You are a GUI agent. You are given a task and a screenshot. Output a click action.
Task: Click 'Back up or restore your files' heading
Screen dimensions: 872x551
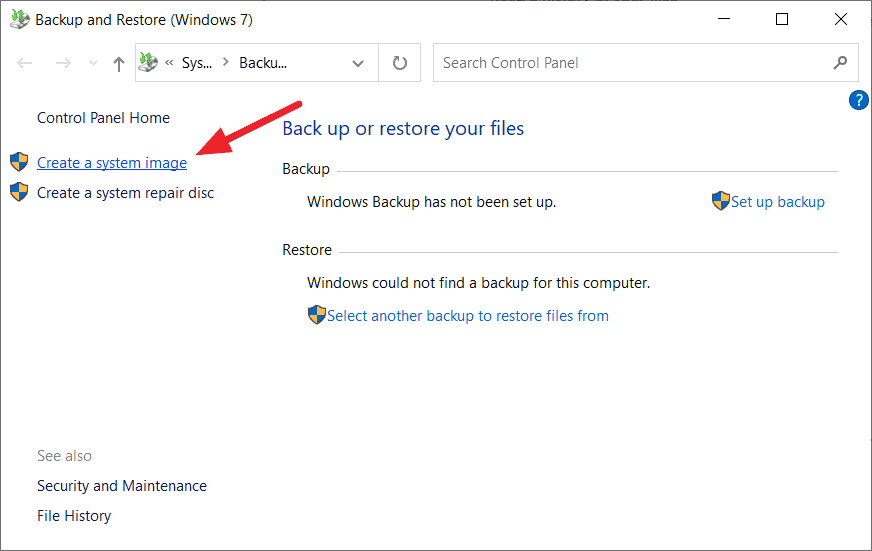(403, 128)
